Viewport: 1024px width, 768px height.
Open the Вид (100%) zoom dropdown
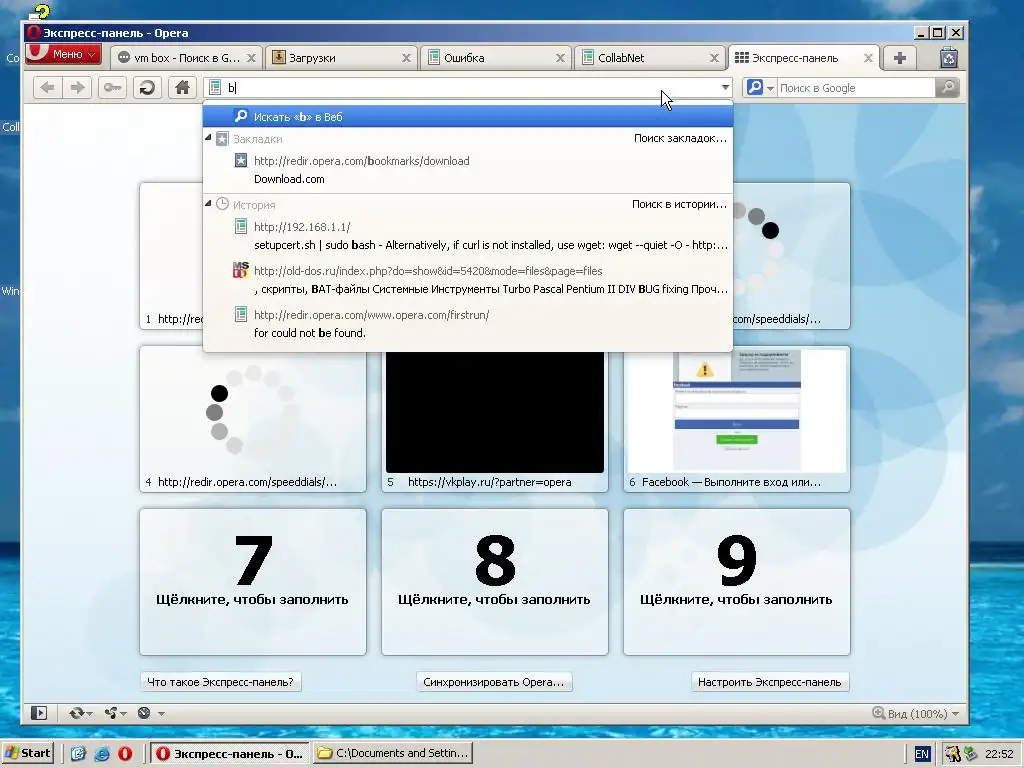(916, 713)
